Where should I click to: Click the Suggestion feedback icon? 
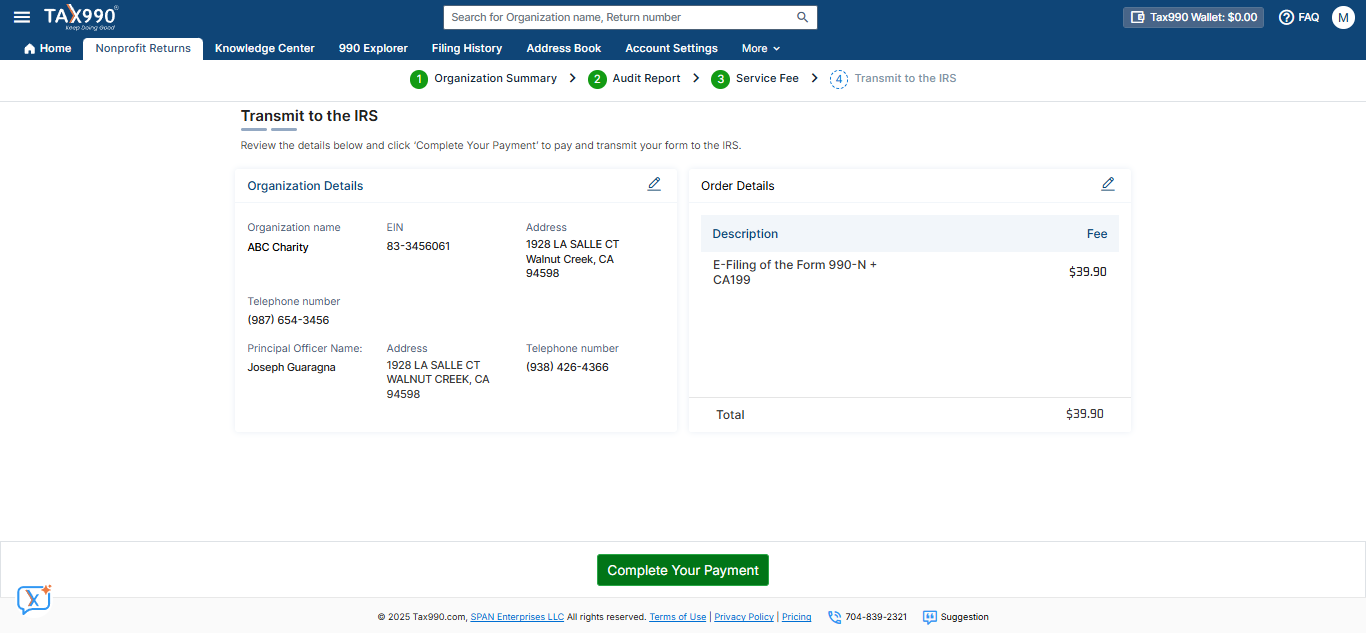[x=929, y=617]
